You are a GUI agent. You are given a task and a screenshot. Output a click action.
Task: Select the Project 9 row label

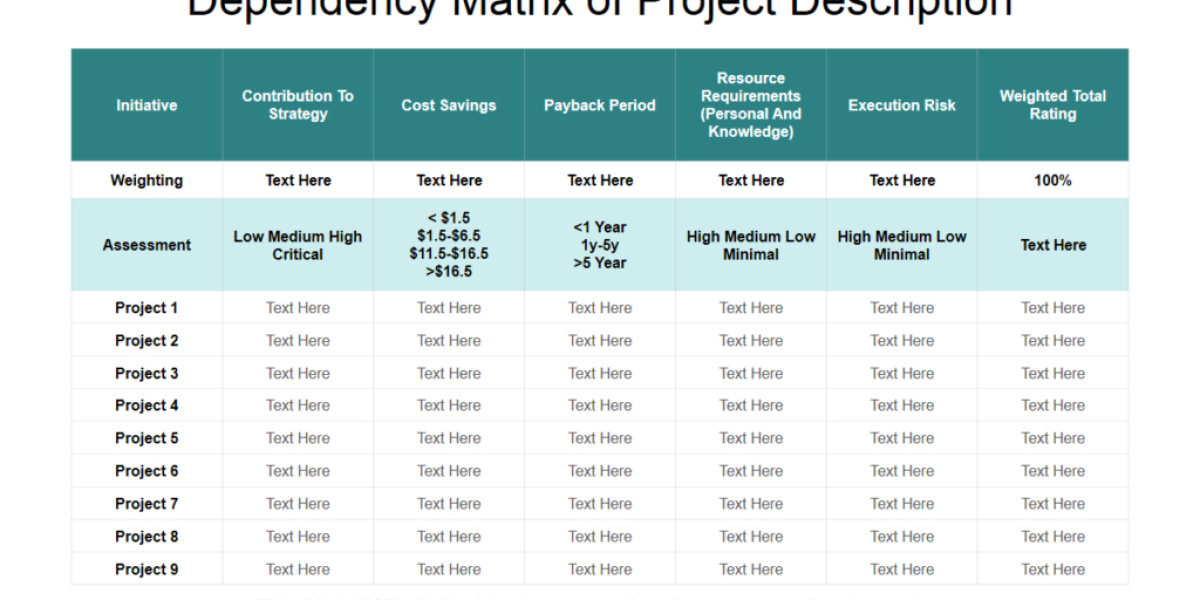tap(147, 569)
